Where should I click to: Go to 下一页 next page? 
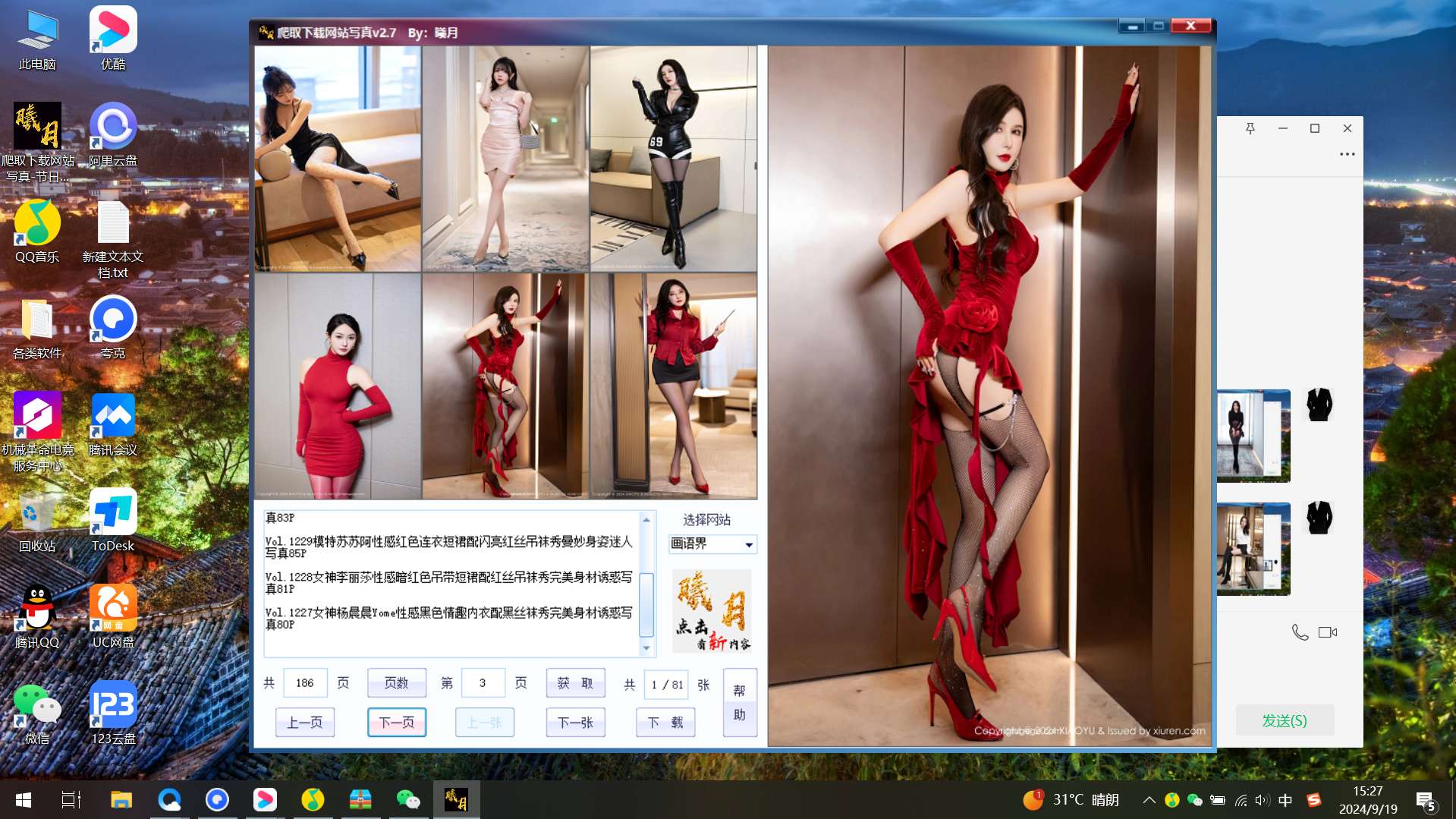tap(396, 723)
